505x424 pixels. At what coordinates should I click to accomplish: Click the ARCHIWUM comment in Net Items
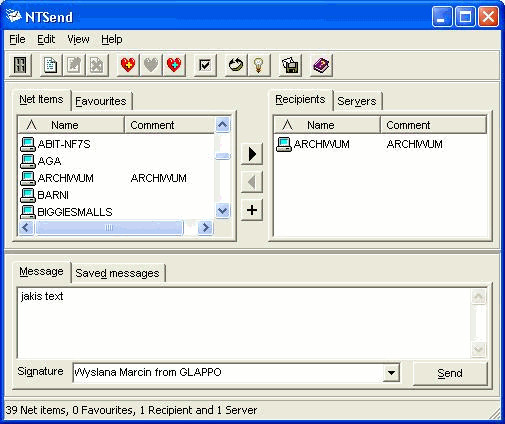tap(158, 178)
